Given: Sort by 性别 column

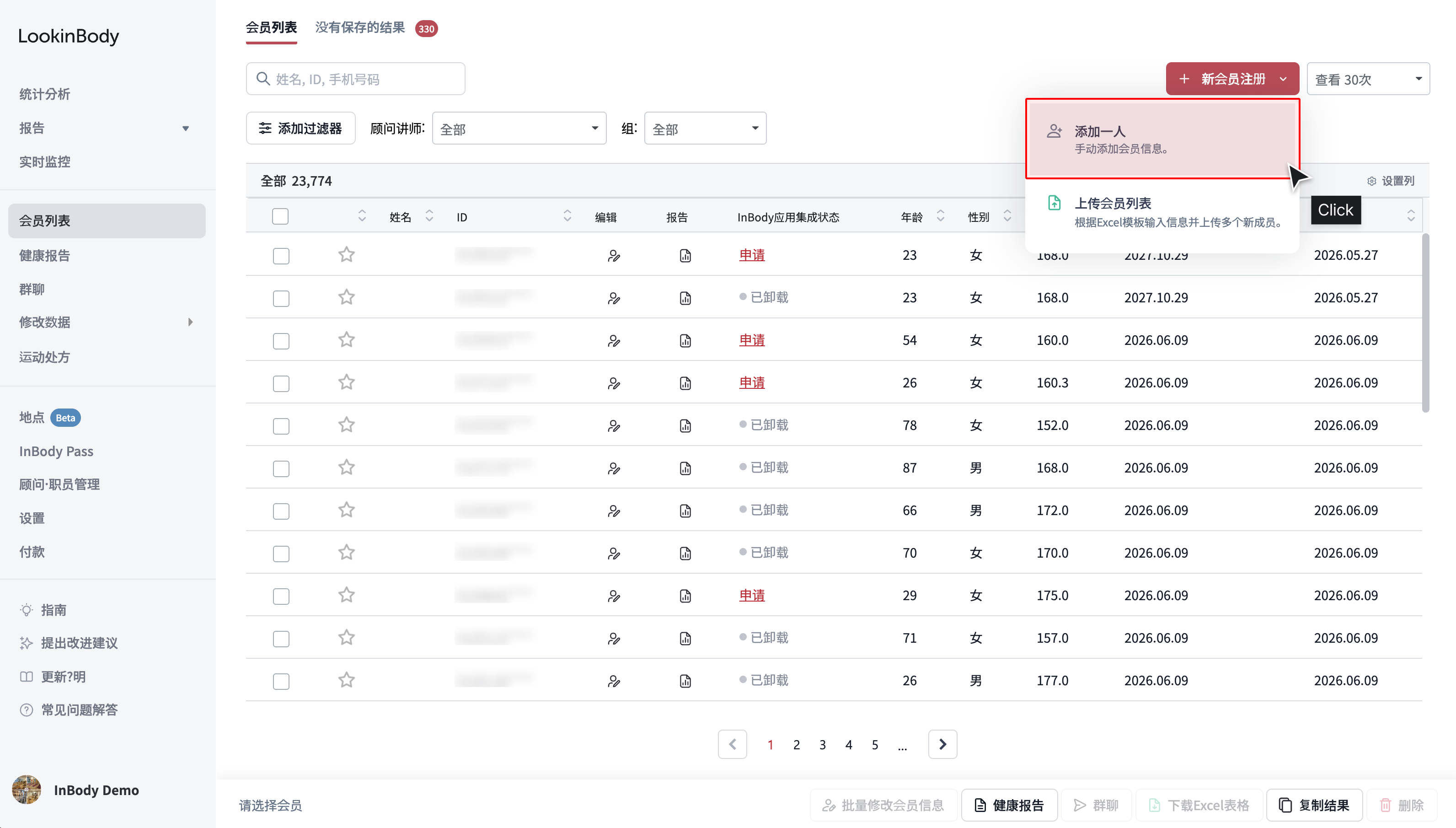Looking at the screenshot, I should pyautogui.click(x=1007, y=215).
